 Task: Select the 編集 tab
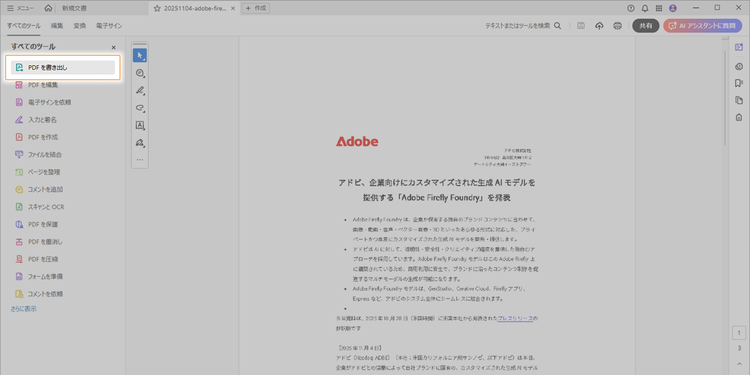tap(57, 26)
